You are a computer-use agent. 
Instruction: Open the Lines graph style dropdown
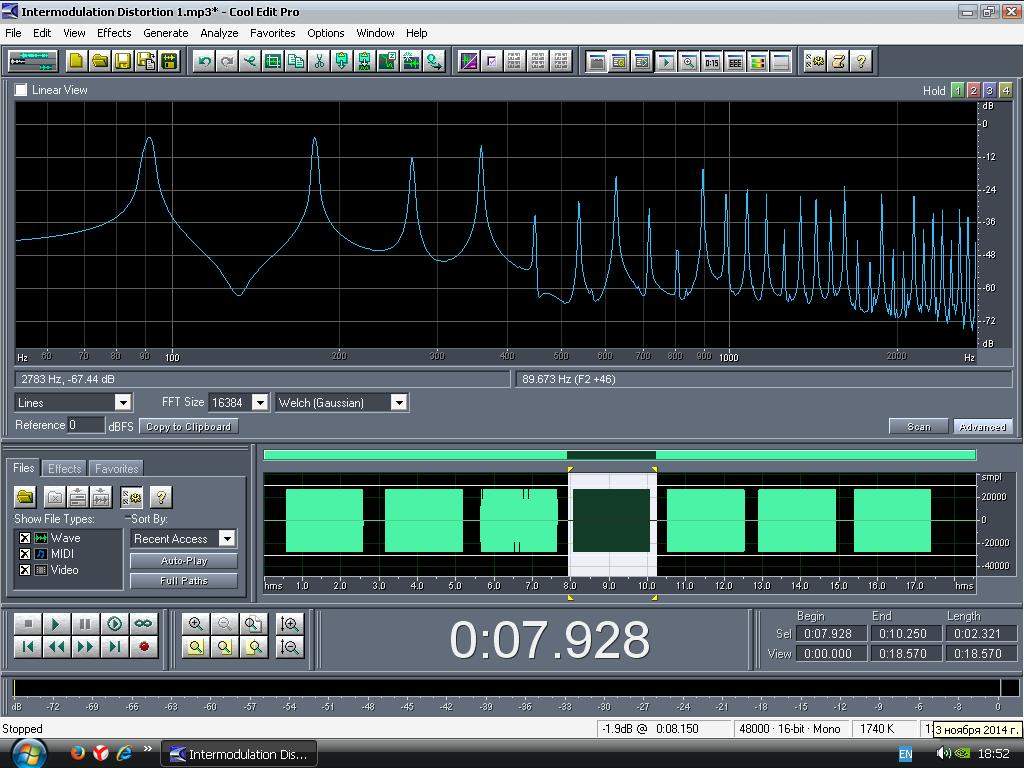point(123,402)
